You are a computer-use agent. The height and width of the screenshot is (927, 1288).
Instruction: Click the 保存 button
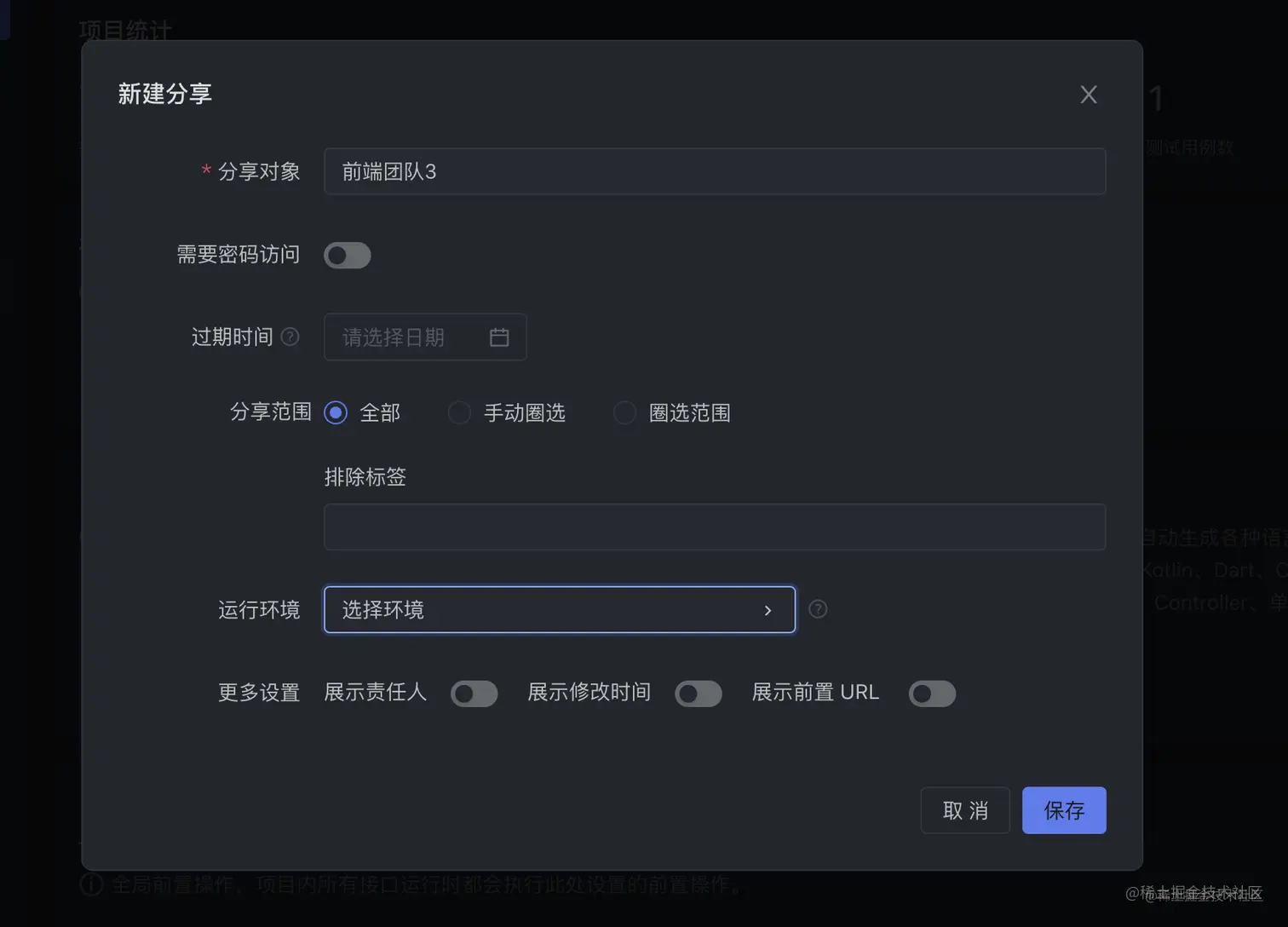tap(1064, 810)
